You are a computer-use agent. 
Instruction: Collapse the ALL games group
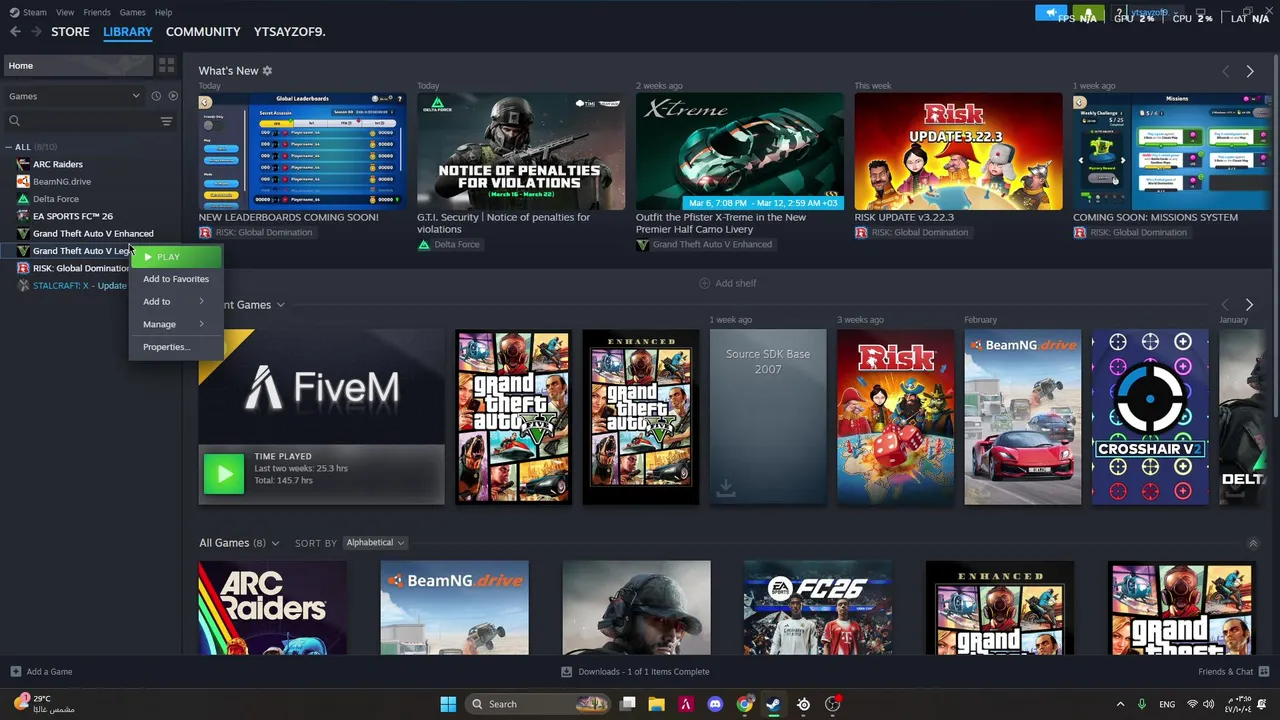[x=9, y=147]
